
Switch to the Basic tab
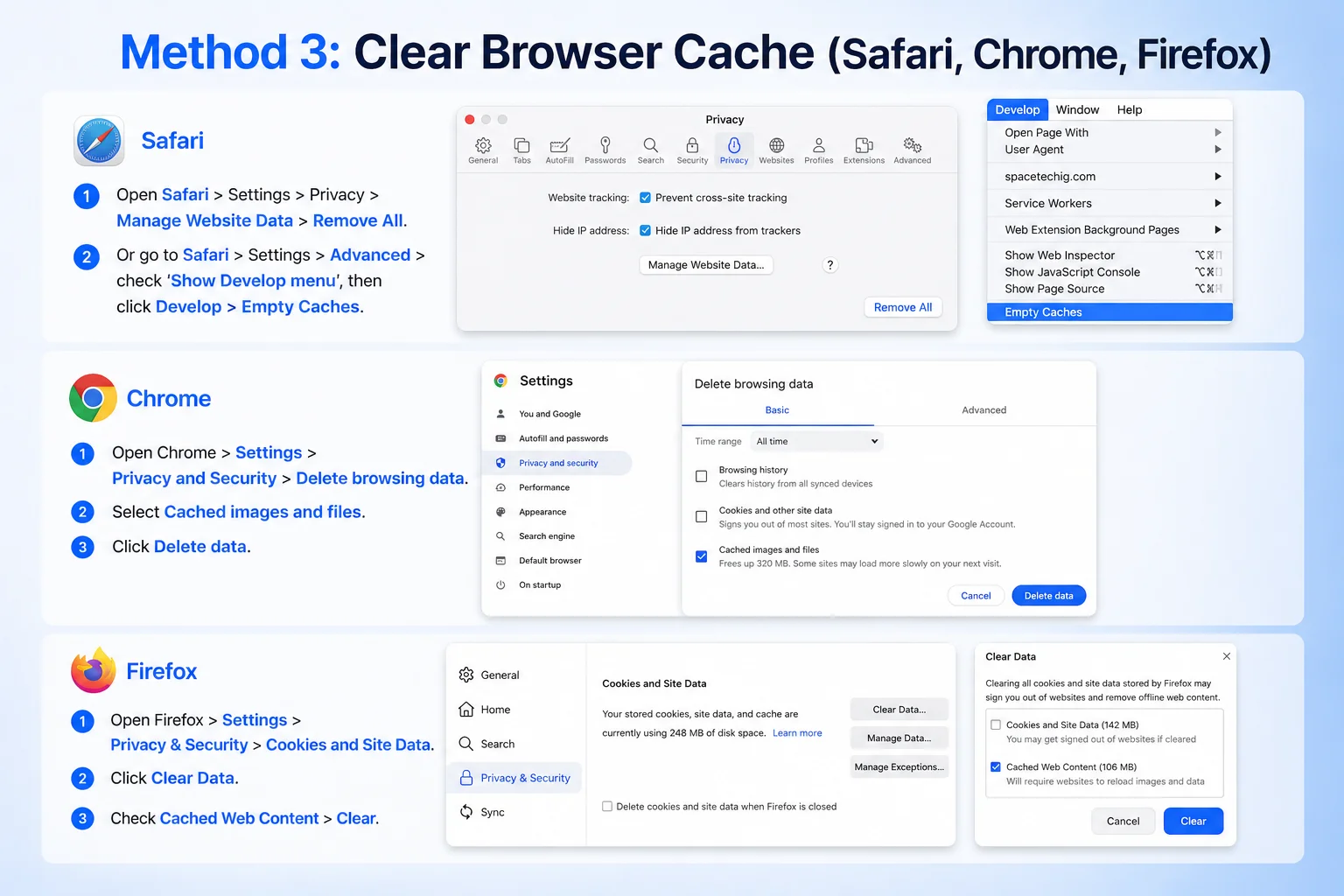coord(777,409)
